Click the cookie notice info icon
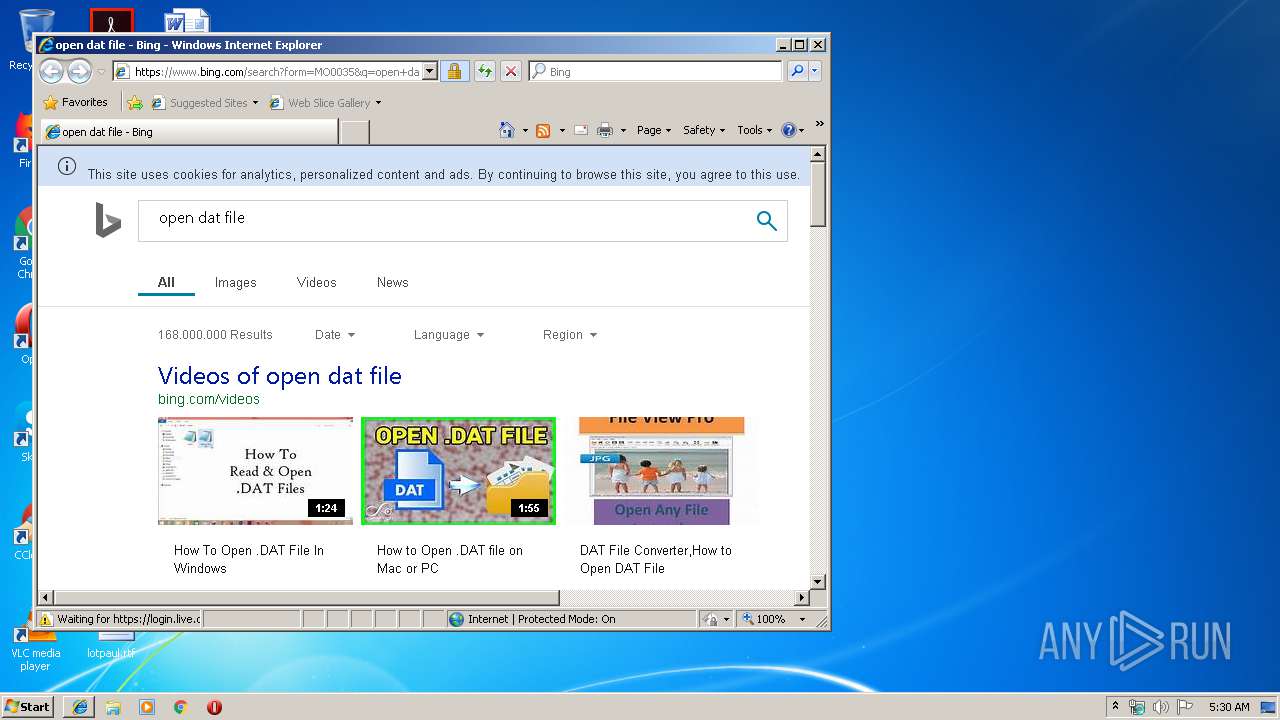1280x720 pixels. click(67, 166)
